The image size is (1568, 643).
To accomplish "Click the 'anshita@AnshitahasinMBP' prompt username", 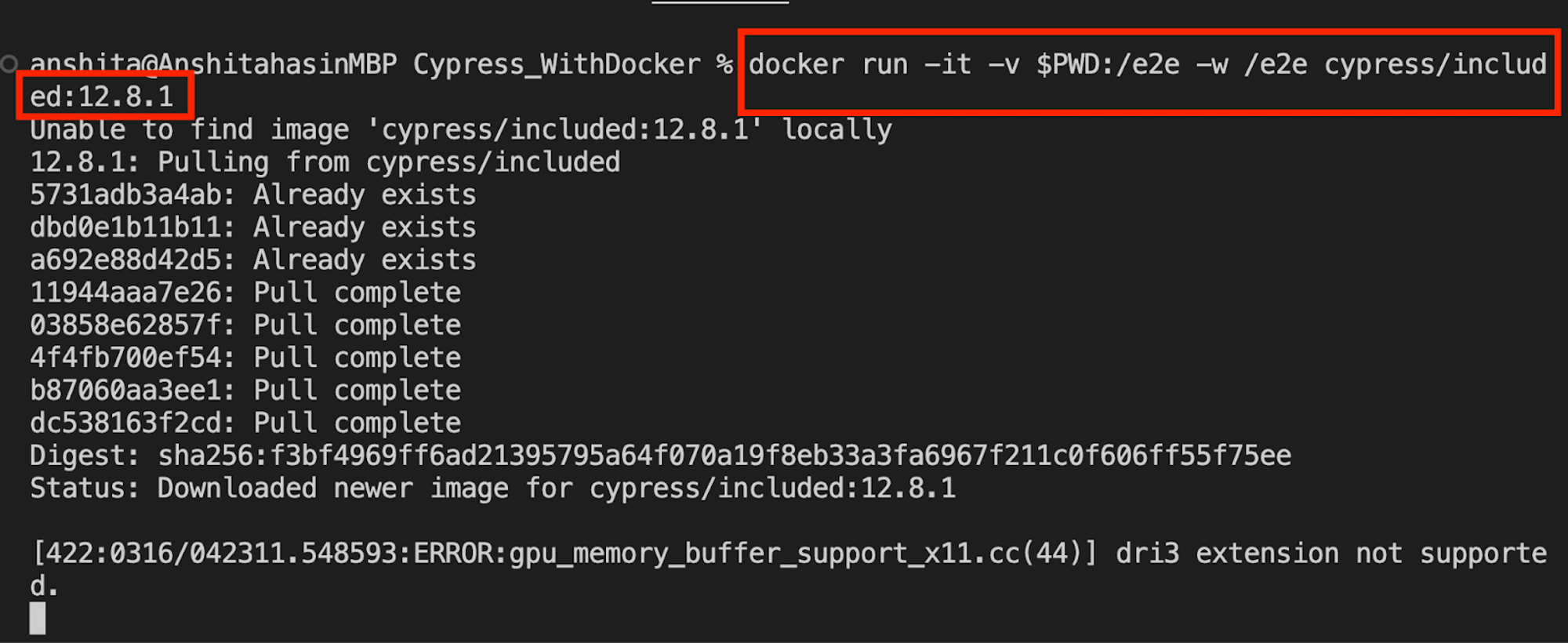I will [213, 64].
